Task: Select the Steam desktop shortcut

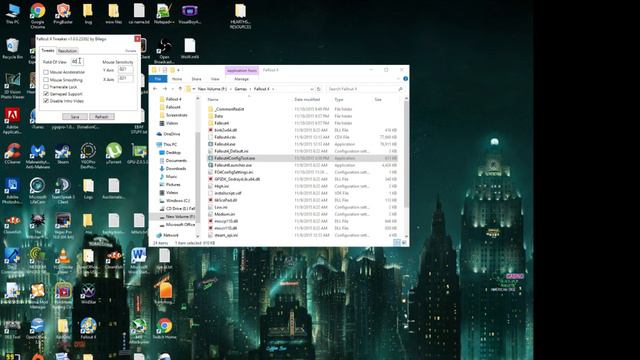Action: tap(63, 153)
